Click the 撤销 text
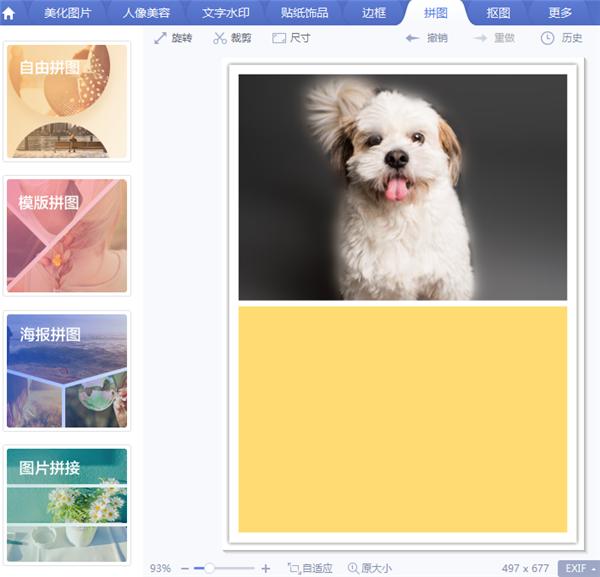Viewport: 600px width, 577px height. (437, 38)
